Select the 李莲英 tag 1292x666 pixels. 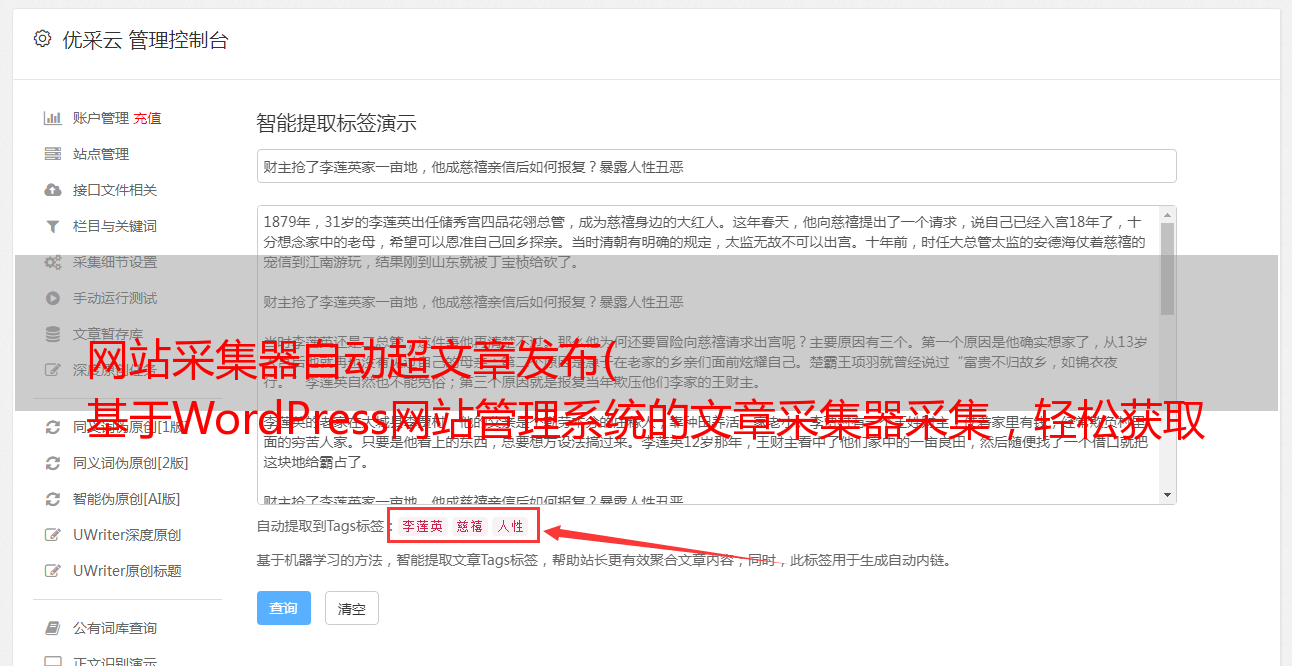tap(423, 526)
